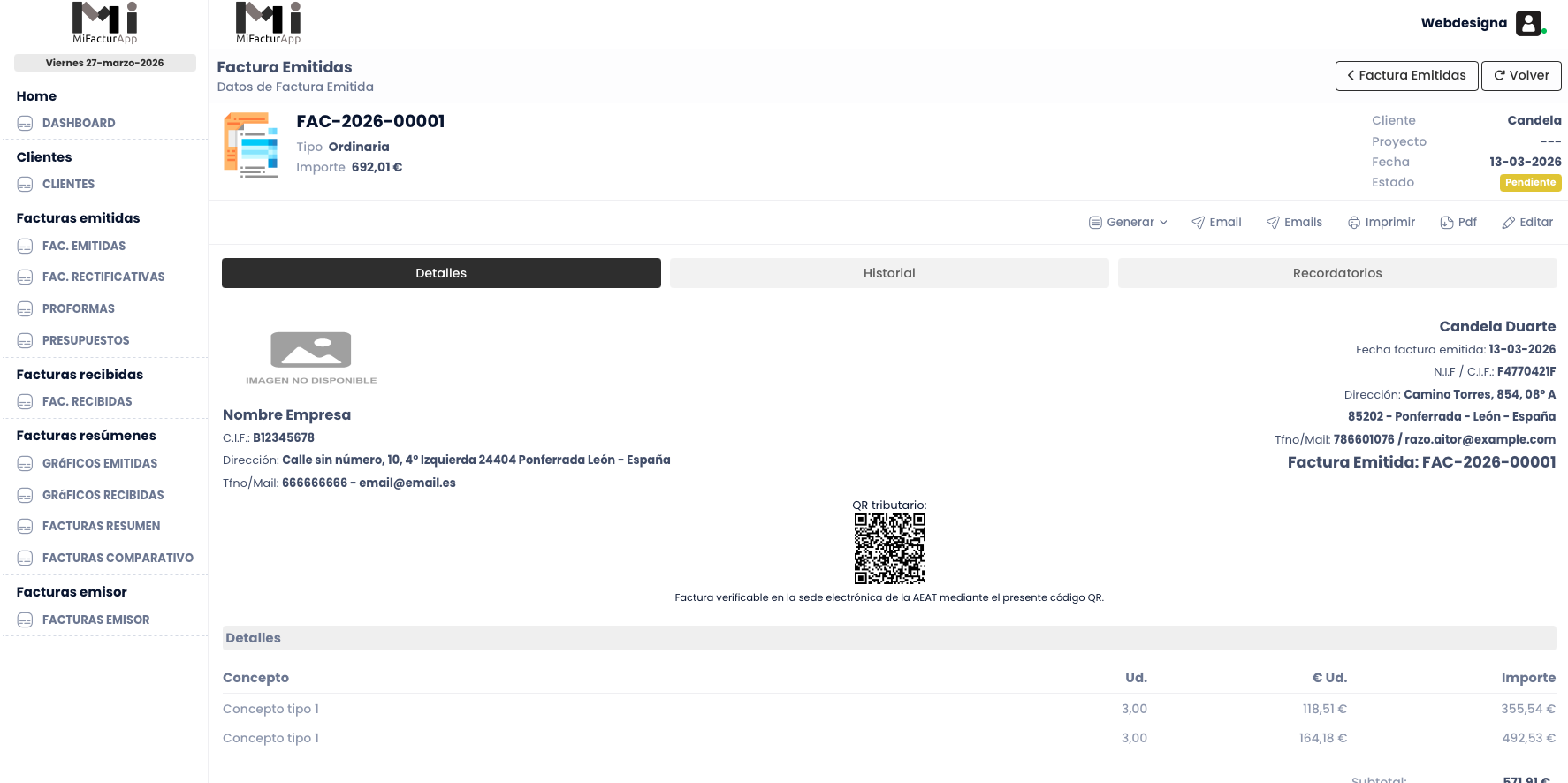
Task: Go back using the Volver button
Action: coord(1520,76)
